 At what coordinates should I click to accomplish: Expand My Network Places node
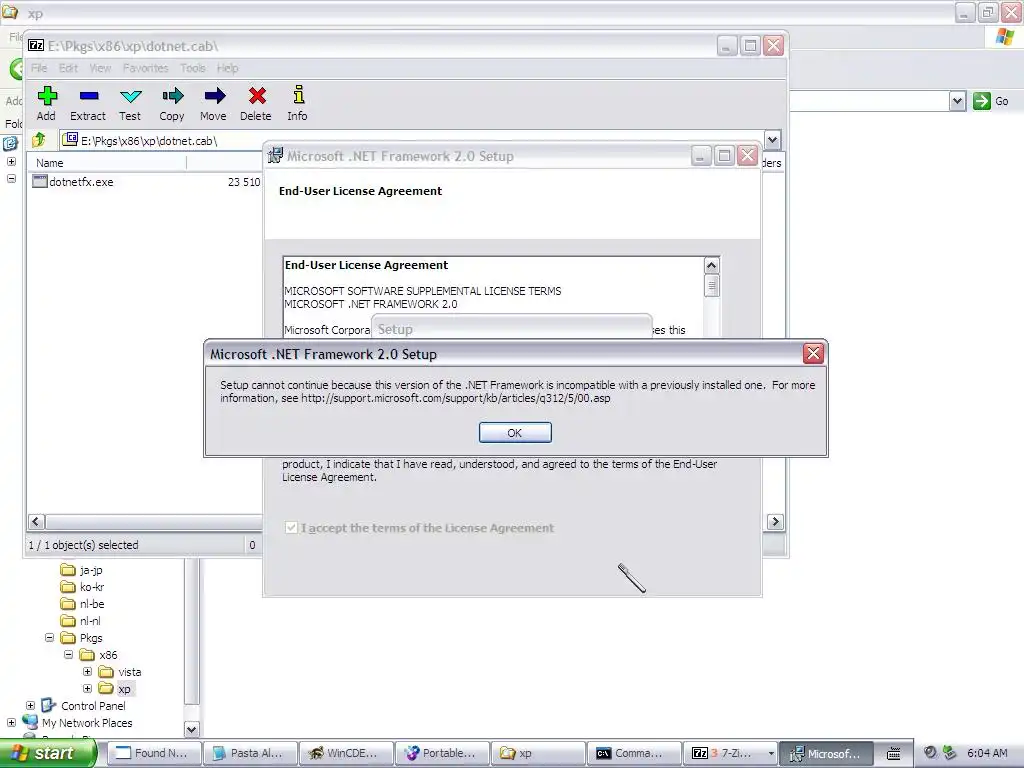pos(11,722)
